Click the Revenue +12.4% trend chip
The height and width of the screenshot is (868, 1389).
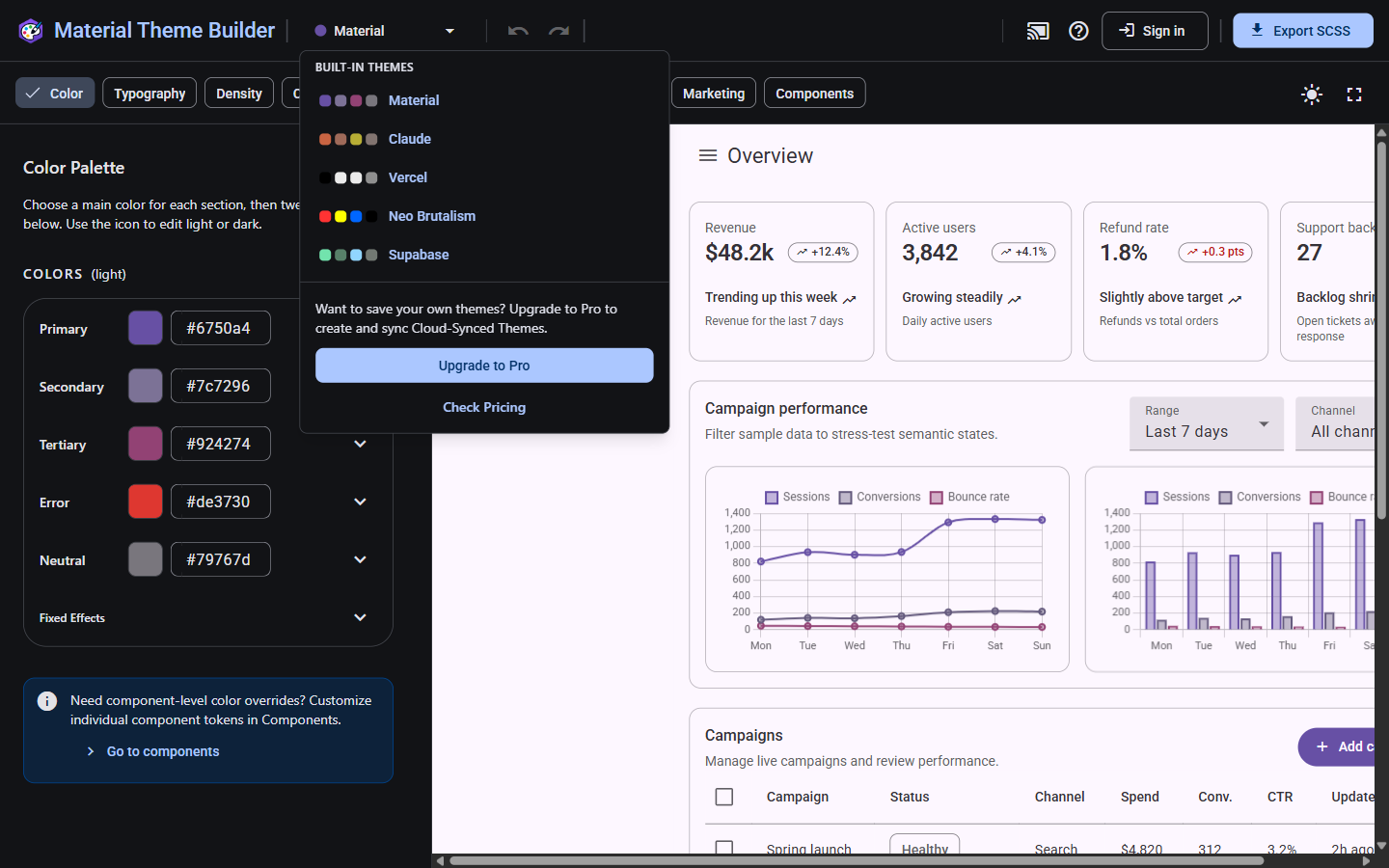click(823, 252)
